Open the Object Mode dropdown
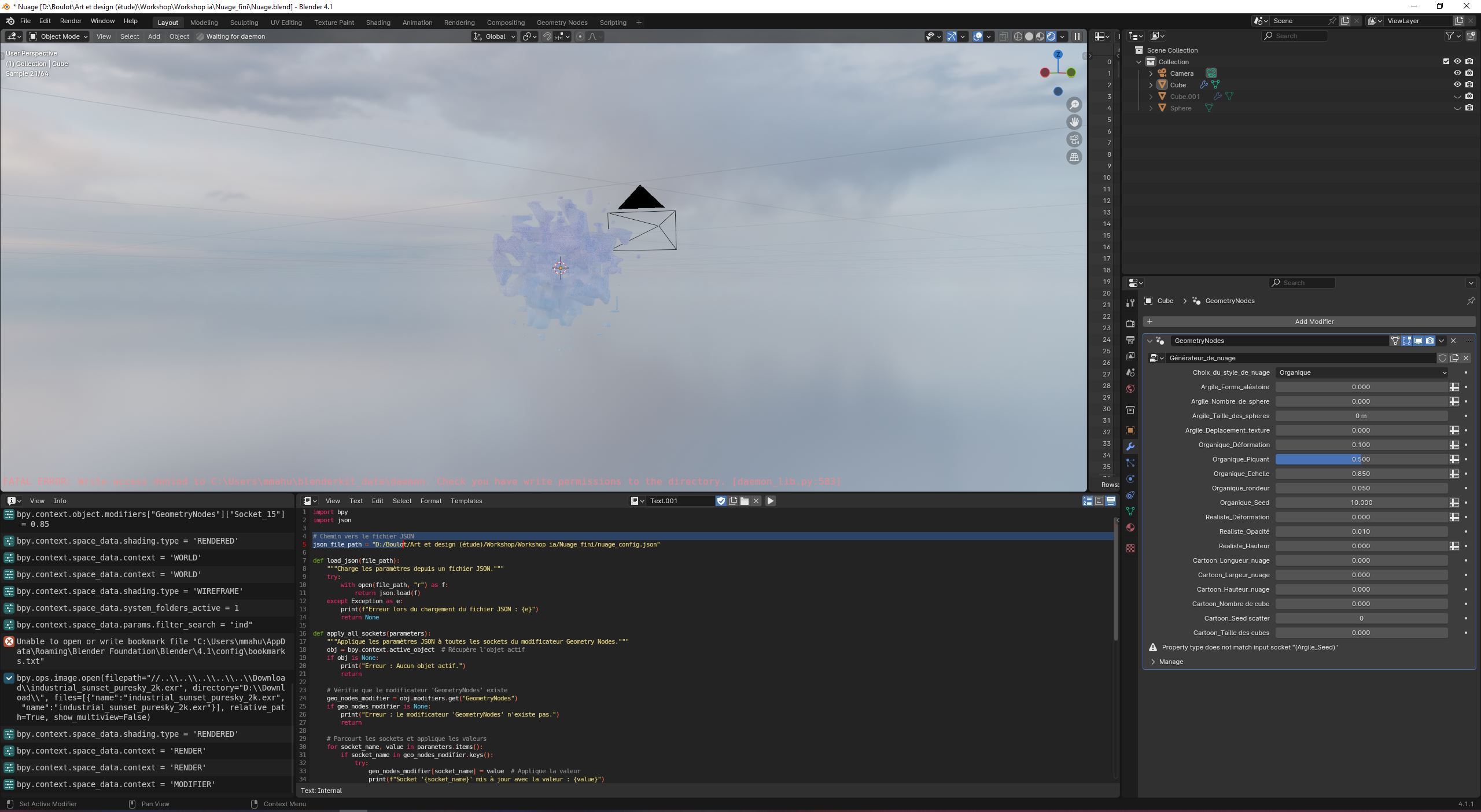This screenshot has width=1481, height=812. click(58, 36)
